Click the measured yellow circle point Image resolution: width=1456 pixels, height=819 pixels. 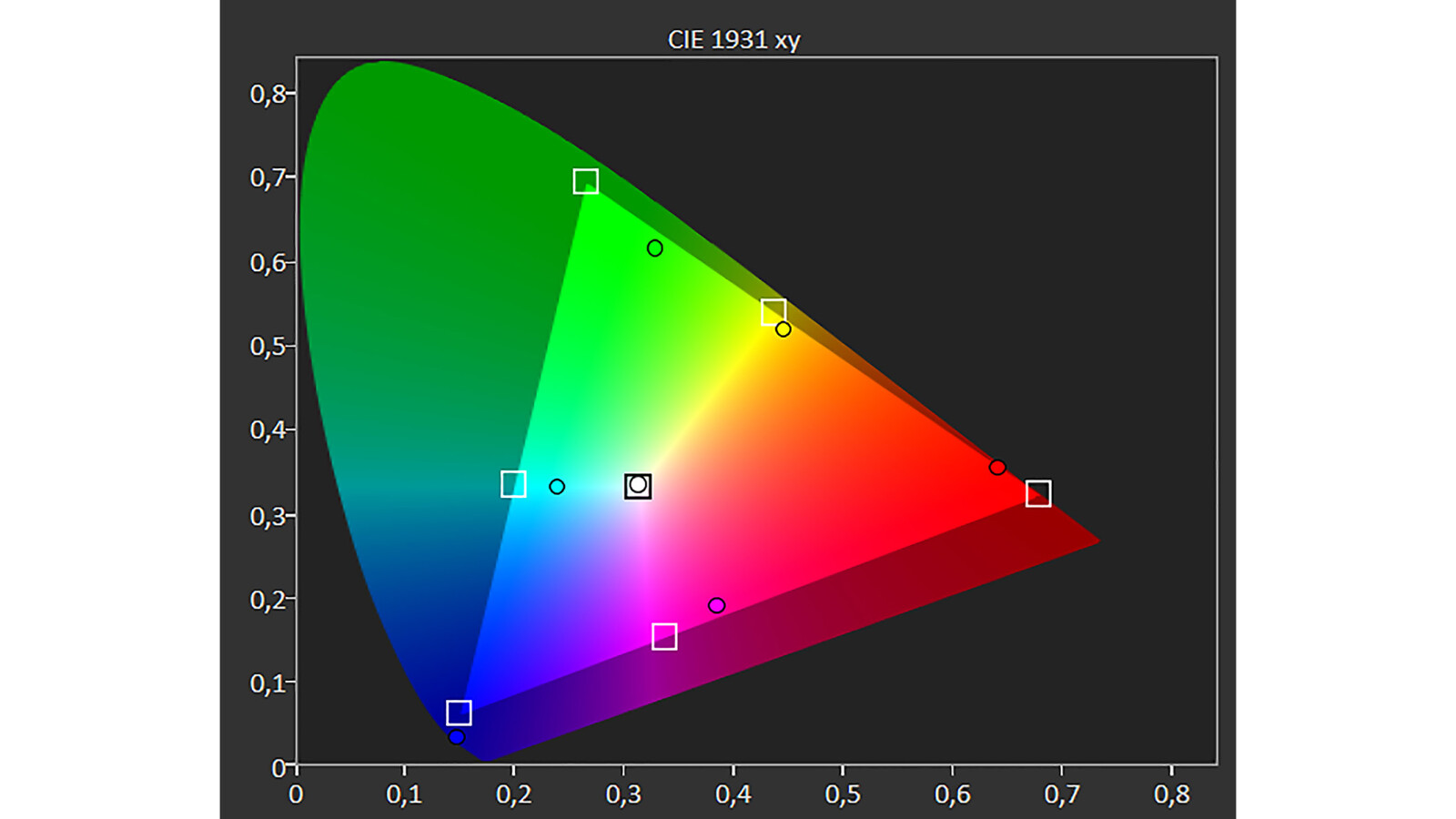(x=784, y=329)
